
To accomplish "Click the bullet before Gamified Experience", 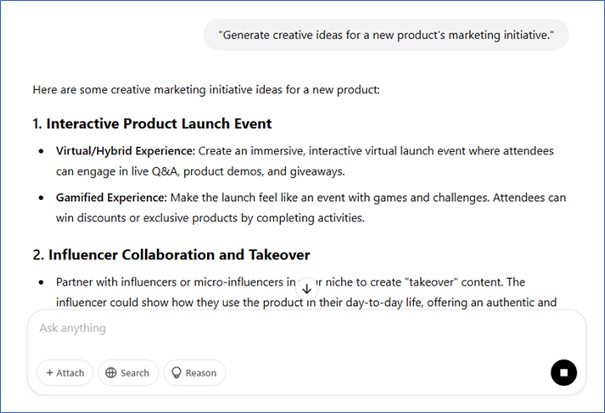I will click(x=42, y=198).
